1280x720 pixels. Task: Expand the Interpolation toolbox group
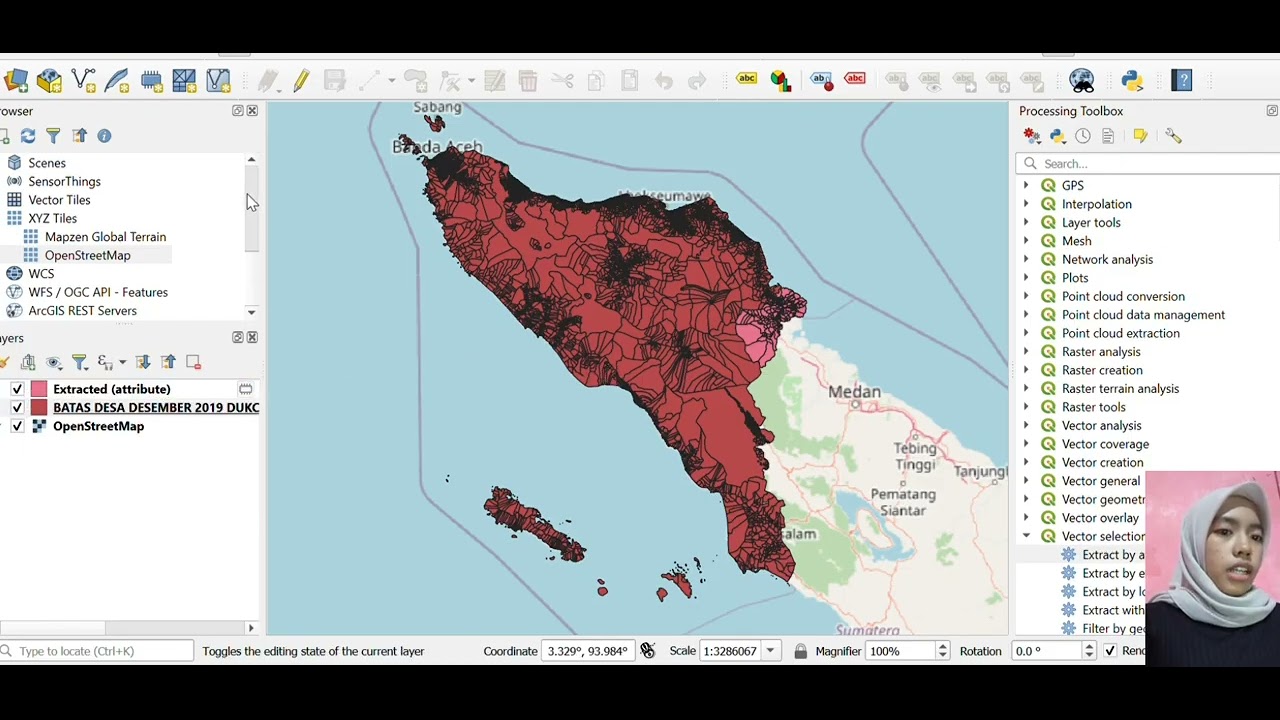pyautogui.click(x=1026, y=204)
